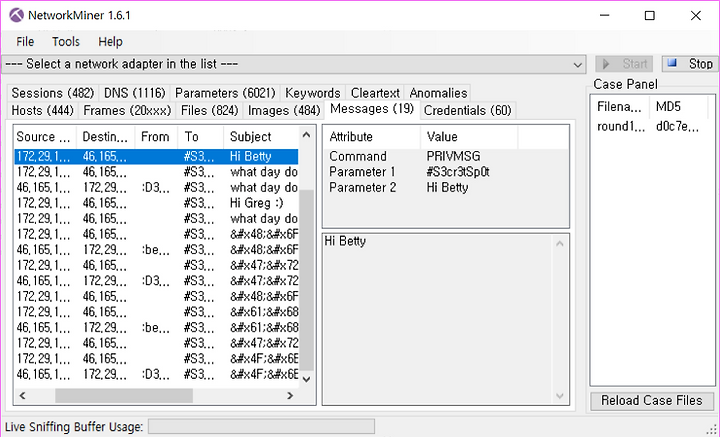Switch to the Sessions (482) tab
Screen dimensions: 720x437
coord(53,93)
